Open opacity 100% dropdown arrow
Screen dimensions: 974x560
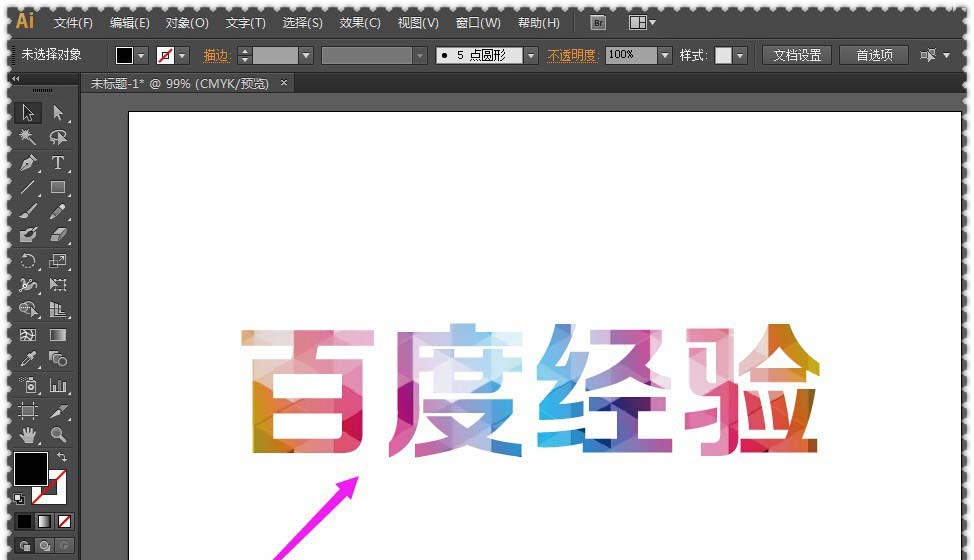tap(665, 55)
